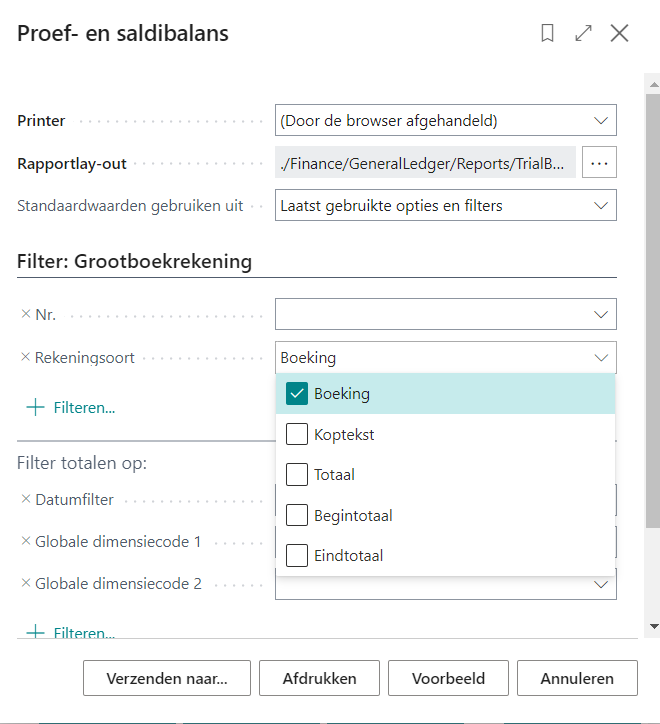
Task: Remove the Rekeningsoort filter via X icon
Action: click(26, 357)
